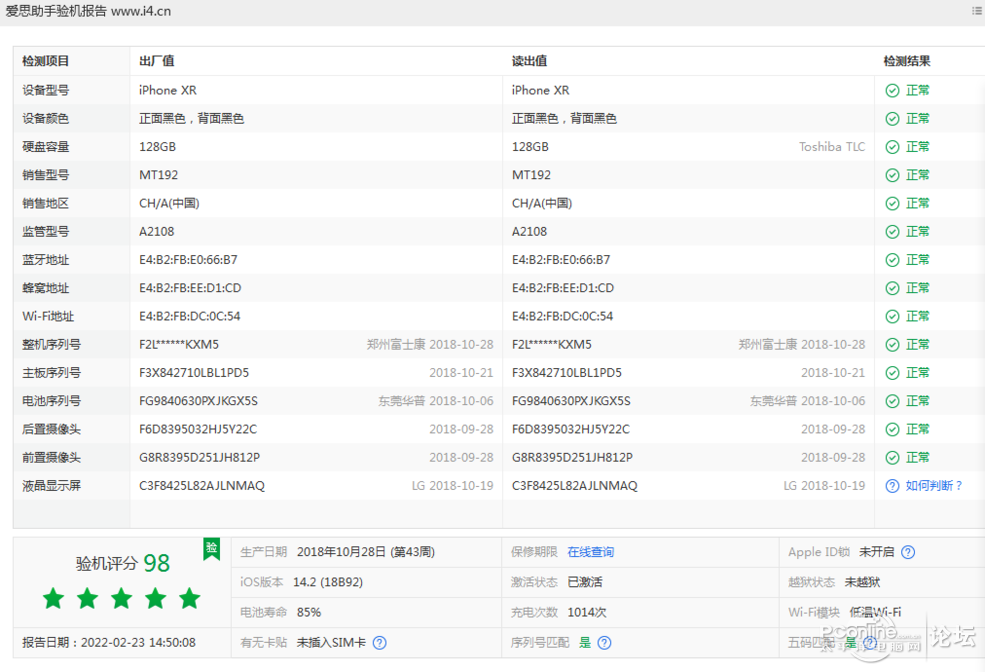Click the green check icon in 销售地区 row

tap(892, 203)
